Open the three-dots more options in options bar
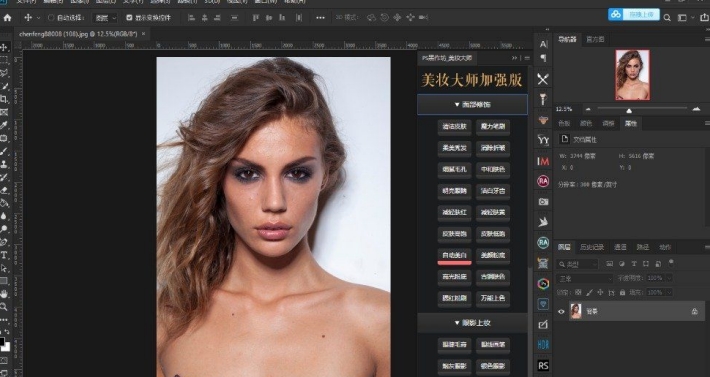This screenshot has width=710, height=377. (x=320, y=18)
